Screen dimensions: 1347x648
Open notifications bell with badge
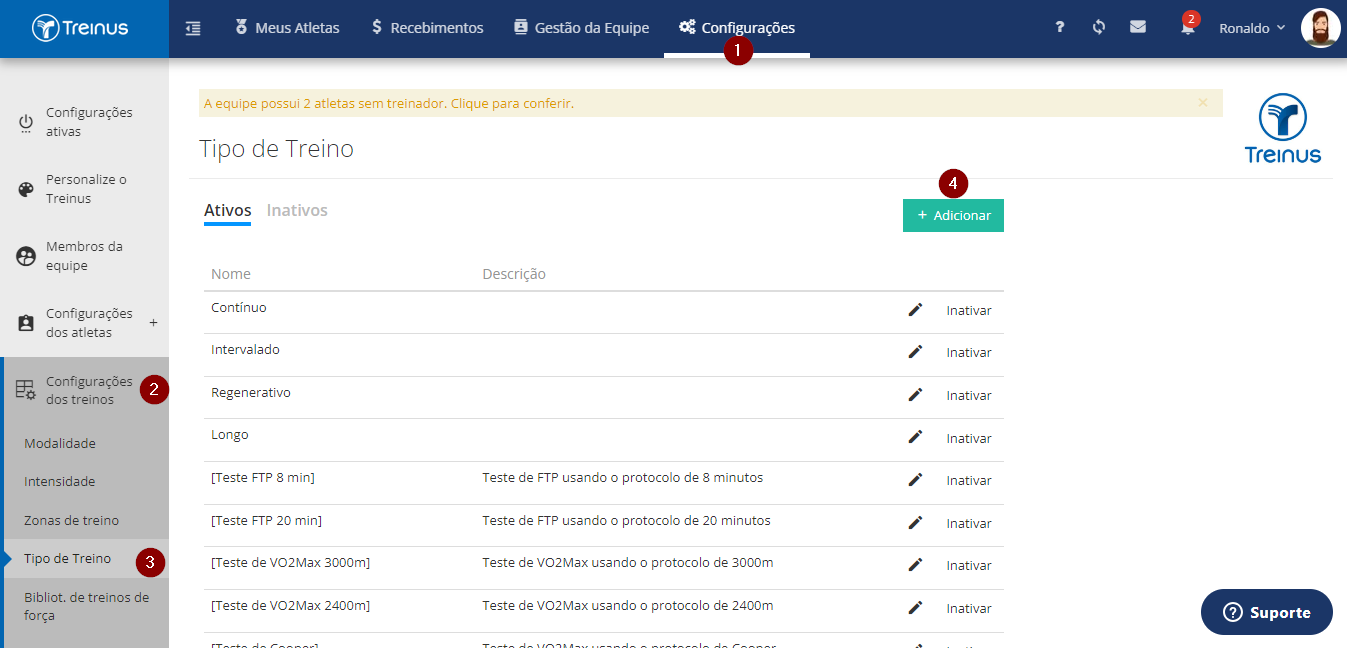1188,26
